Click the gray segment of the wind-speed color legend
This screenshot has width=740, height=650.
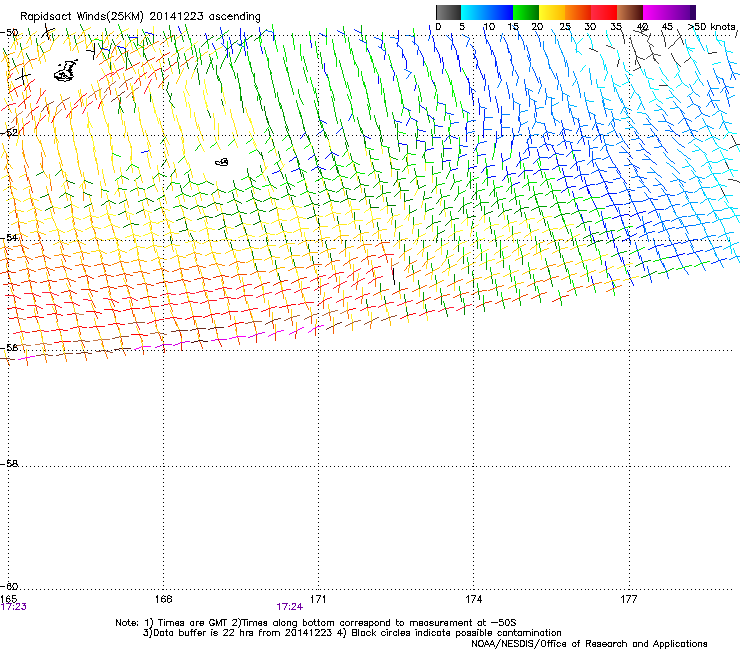coord(448,12)
